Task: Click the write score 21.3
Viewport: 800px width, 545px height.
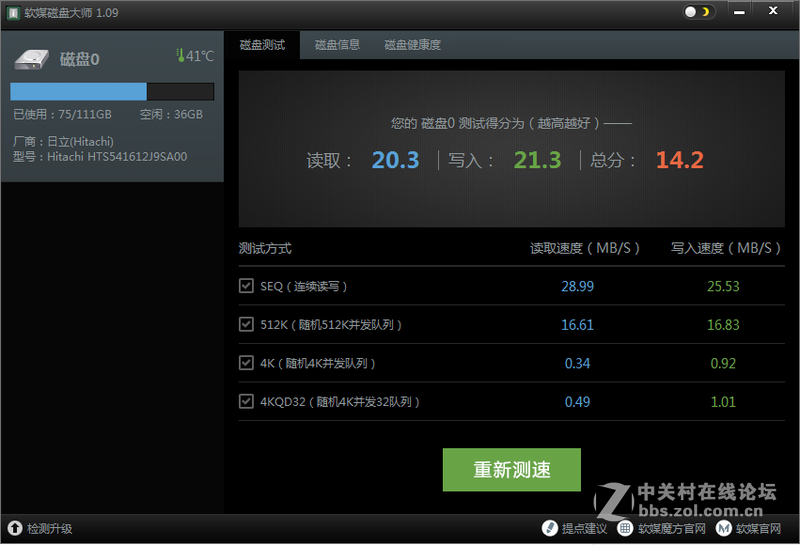Action: [x=537, y=160]
